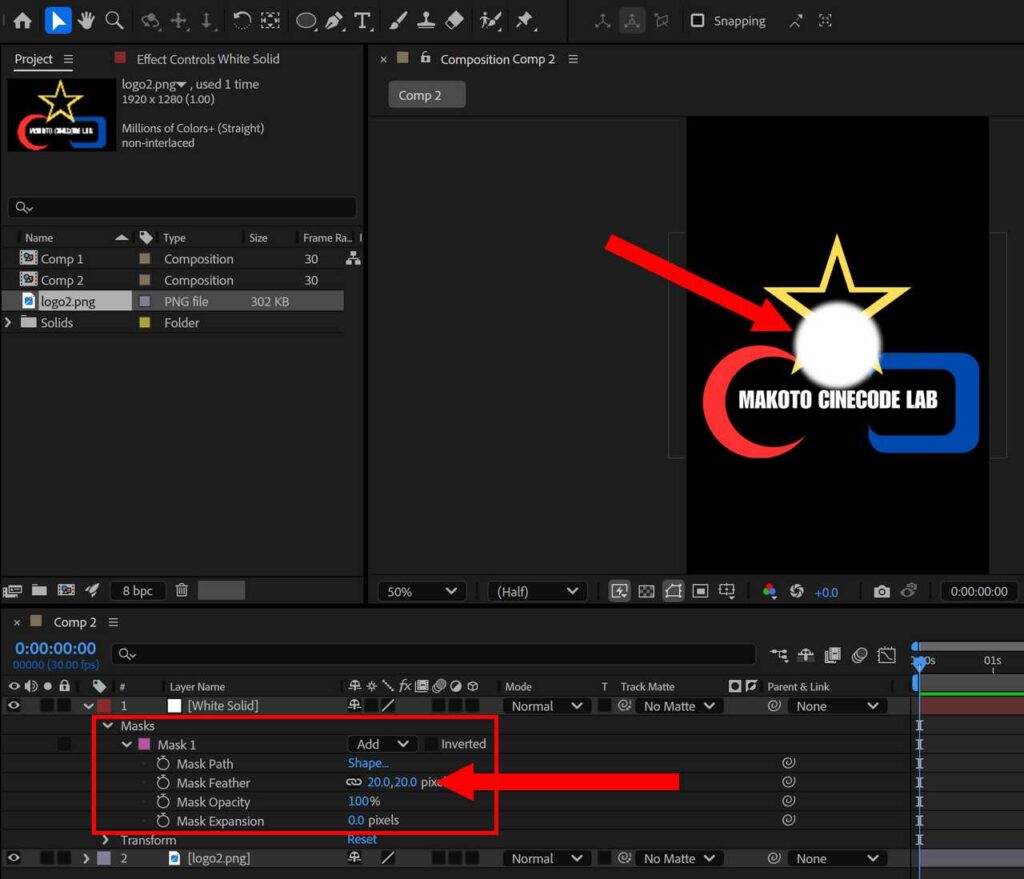Open the Comp 2 timeline panel menu
Screen dimensions: 1024x879
(x=113, y=622)
